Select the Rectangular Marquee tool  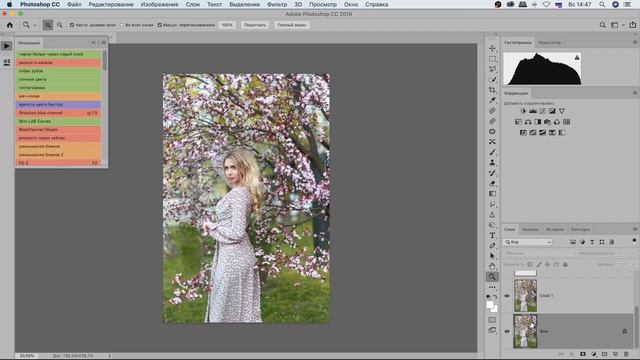coord(492,59)
